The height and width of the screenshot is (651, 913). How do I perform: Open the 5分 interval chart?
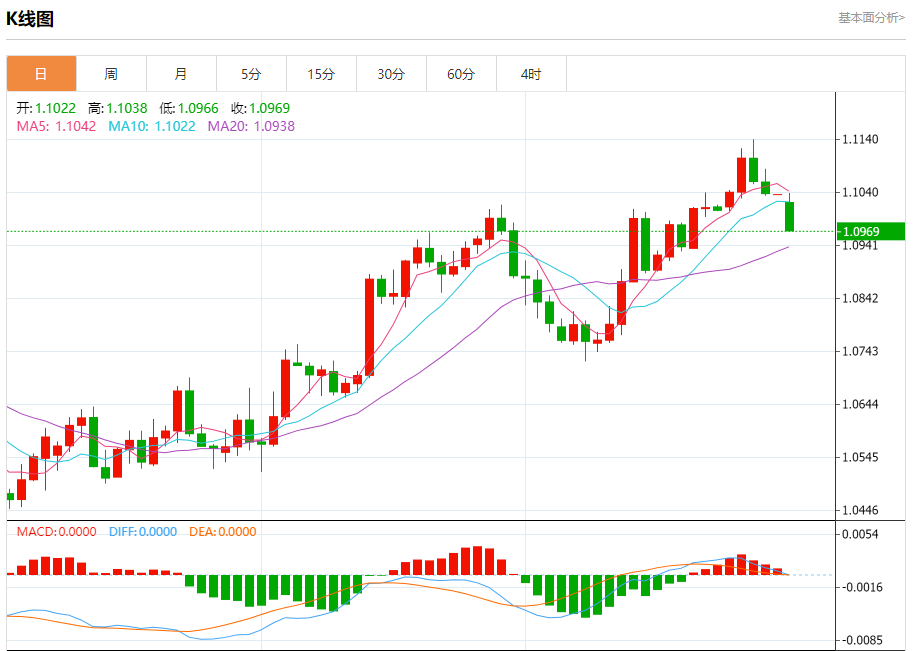(251, 74)
